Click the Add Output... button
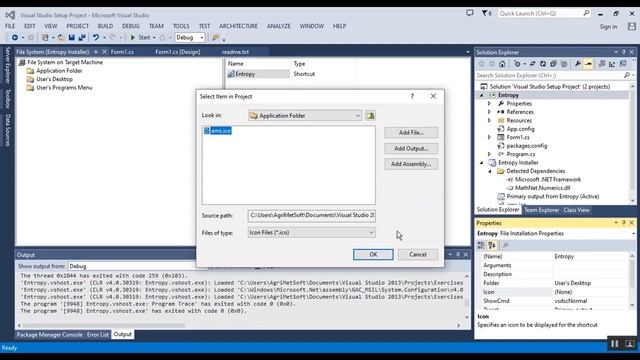Viewport: 640px width, 360px height. 411,149
